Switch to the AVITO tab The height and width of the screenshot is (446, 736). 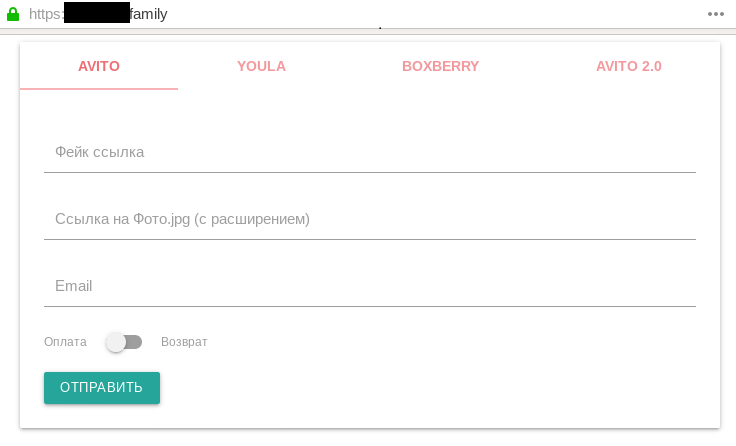[99, 67]
